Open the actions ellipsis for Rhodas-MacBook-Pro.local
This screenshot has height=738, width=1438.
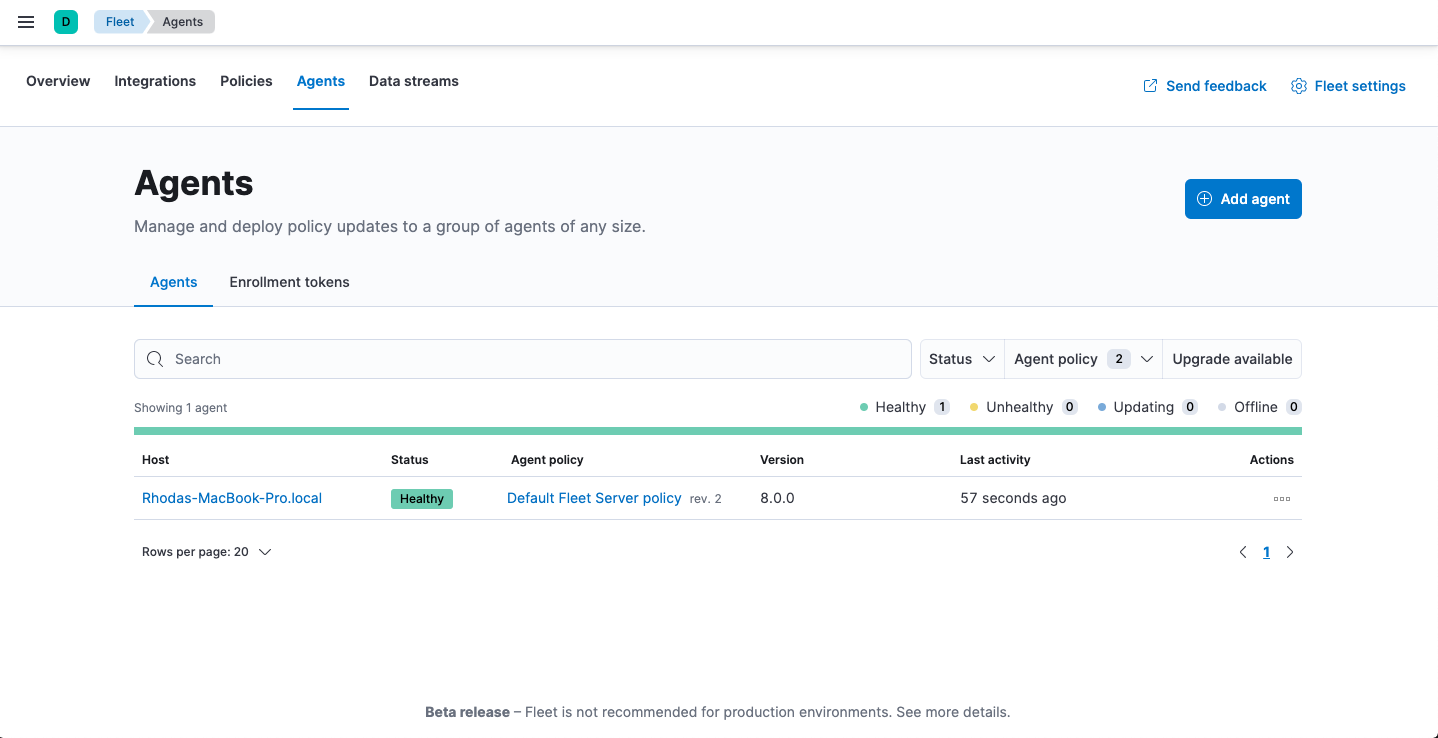1281,497
